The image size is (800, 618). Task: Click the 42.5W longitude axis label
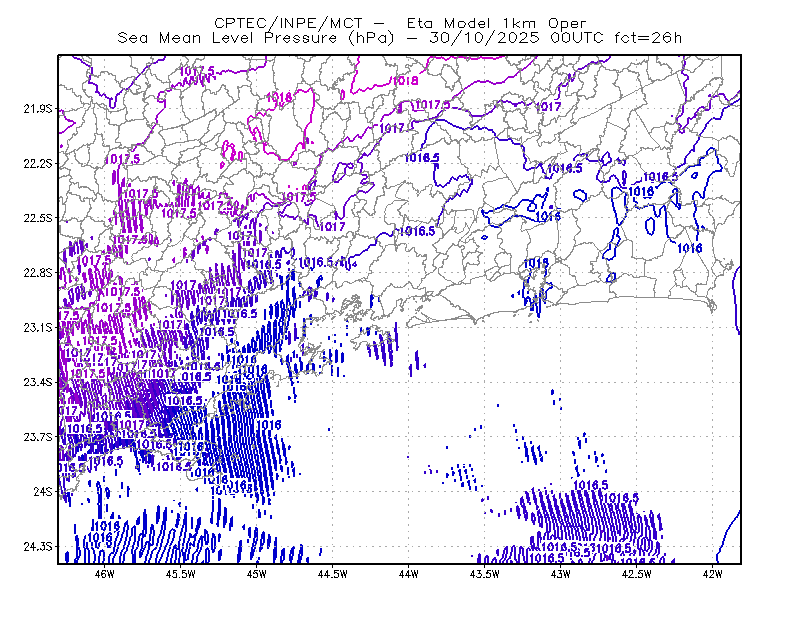(637, 574)
